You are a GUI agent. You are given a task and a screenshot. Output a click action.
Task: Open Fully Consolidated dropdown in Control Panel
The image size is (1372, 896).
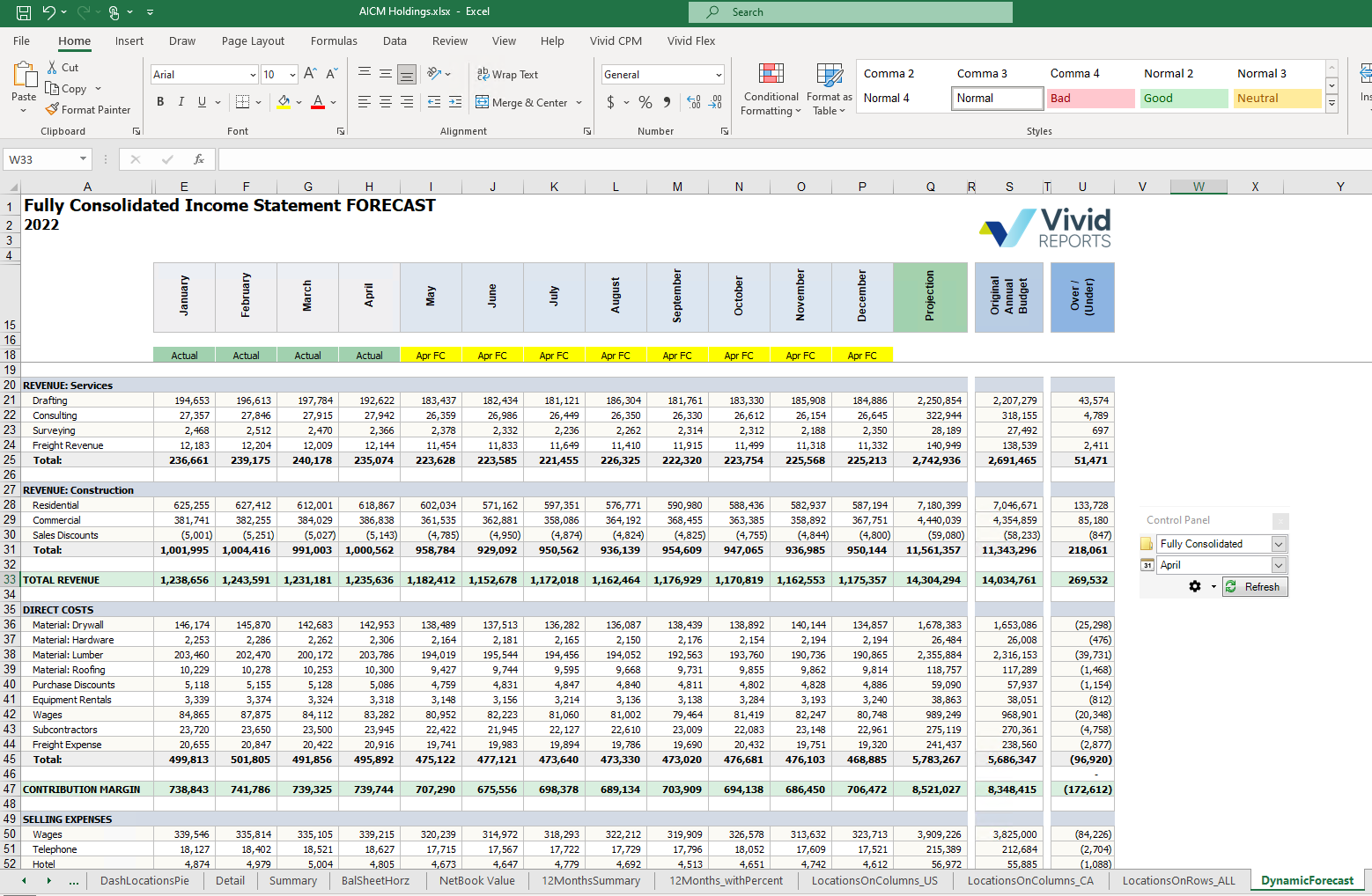[1279, 544]
